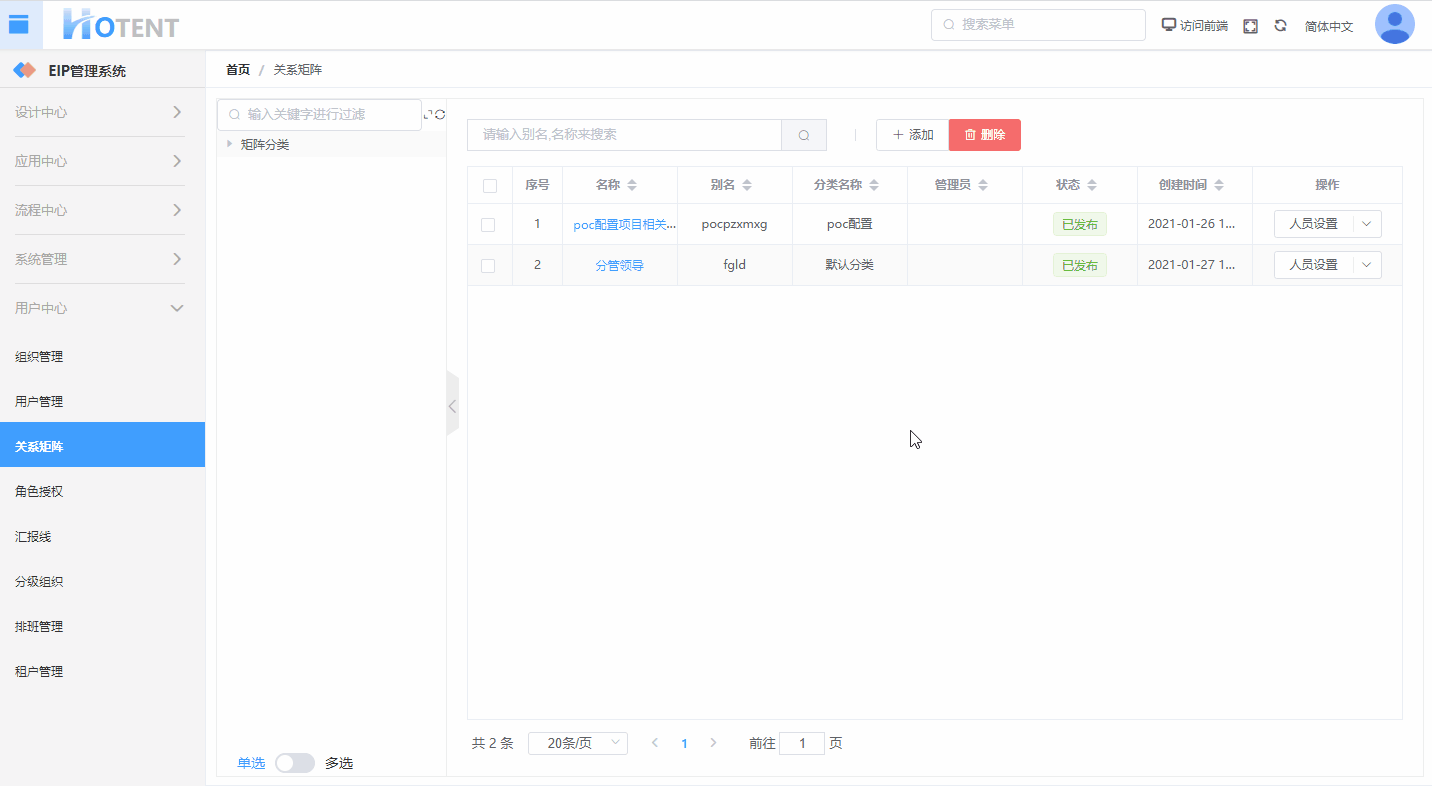Sort by the 名称 column sort arrows
The height and width of the screenshot is (786, 1432).
tap(632, 186)
